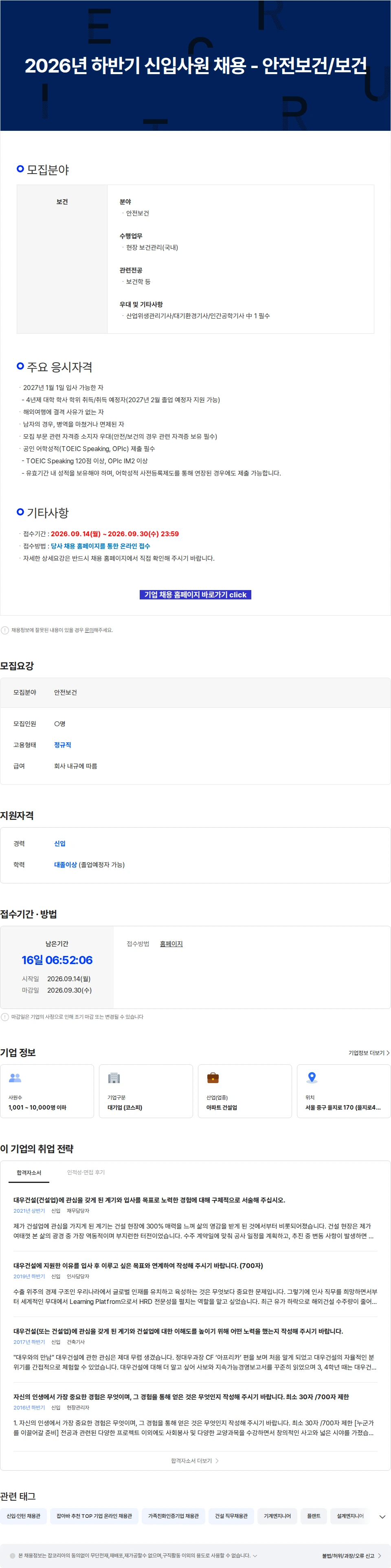Click the 기업구분 대기업 (코스피) card
The height and width of the screenshot is (1568, 391).
point(146,1091)
